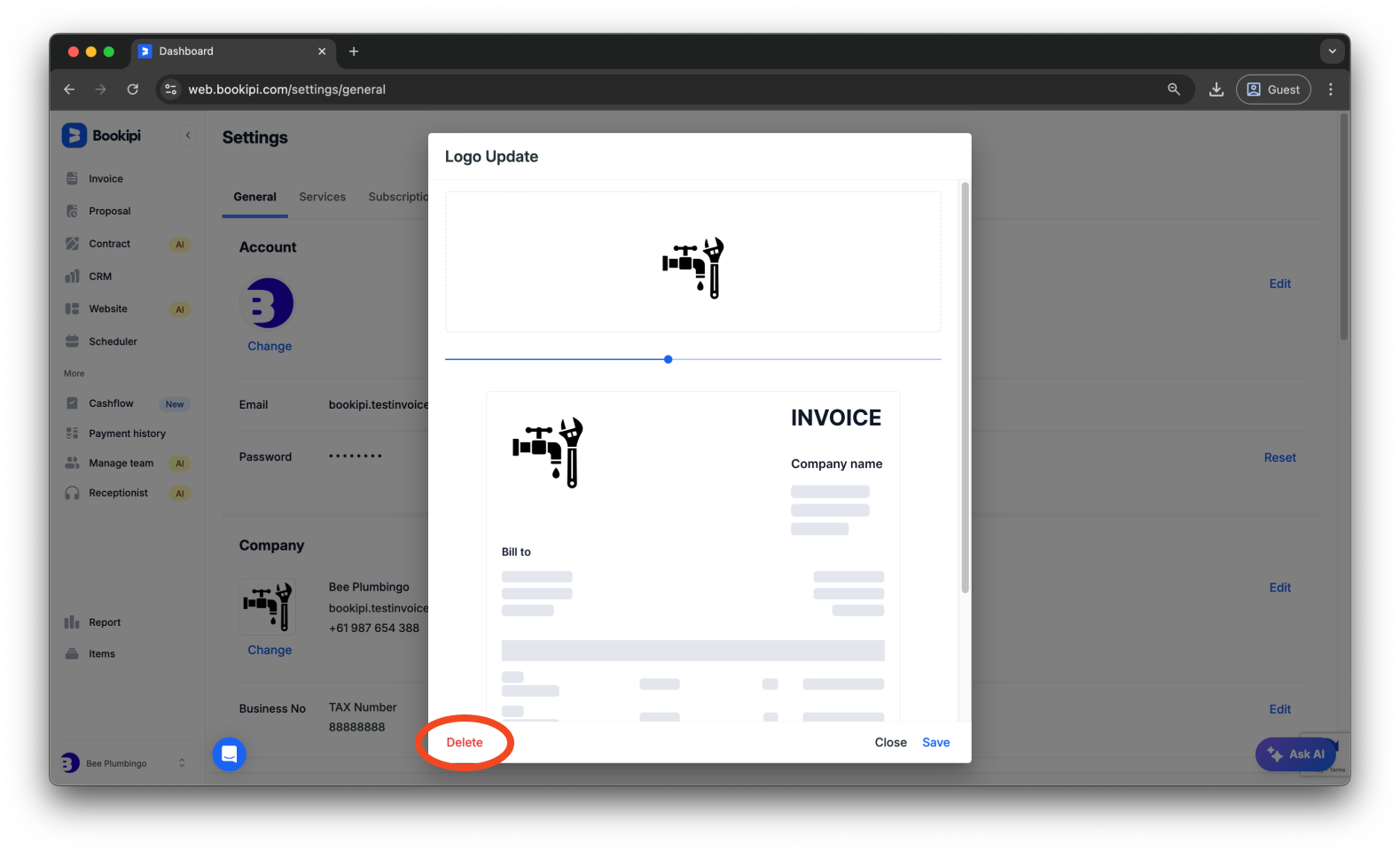Open the browser tab list dropdown arrow
Image resolution: width=1400 pixels, height=851 pixels.
coord(1332,51)
